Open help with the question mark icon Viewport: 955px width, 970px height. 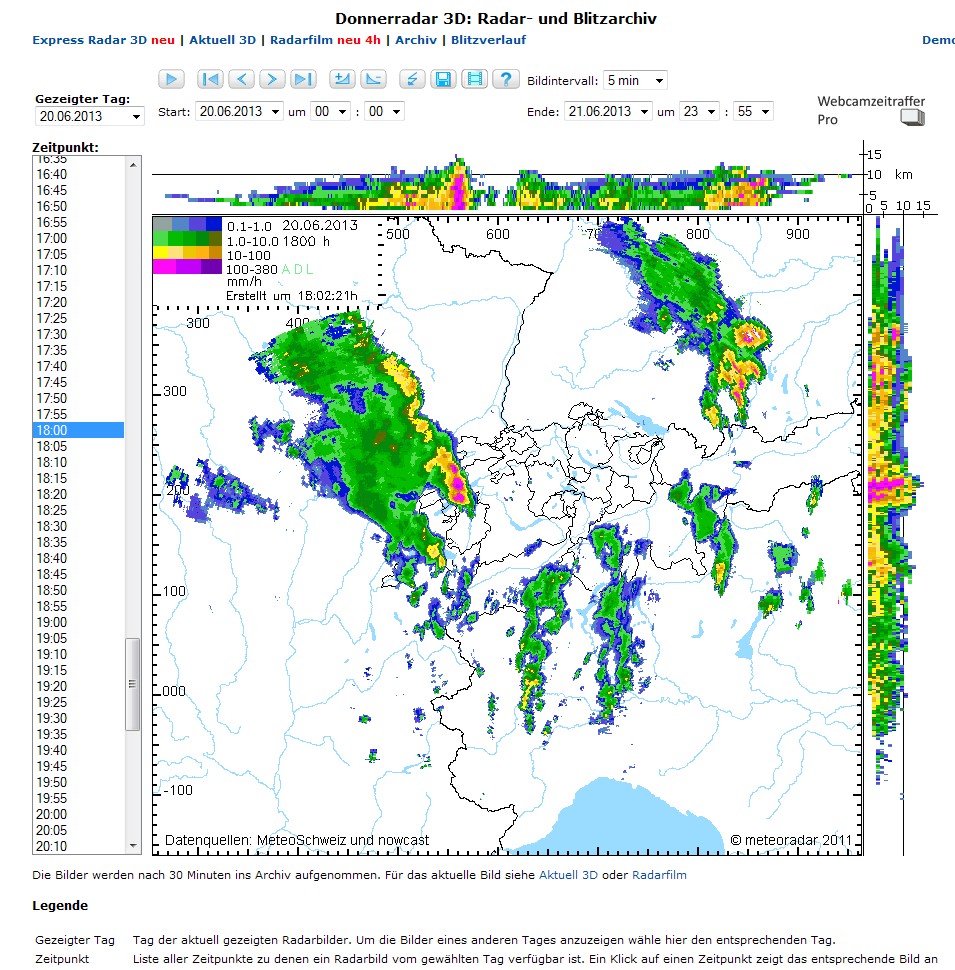[505, 79]
